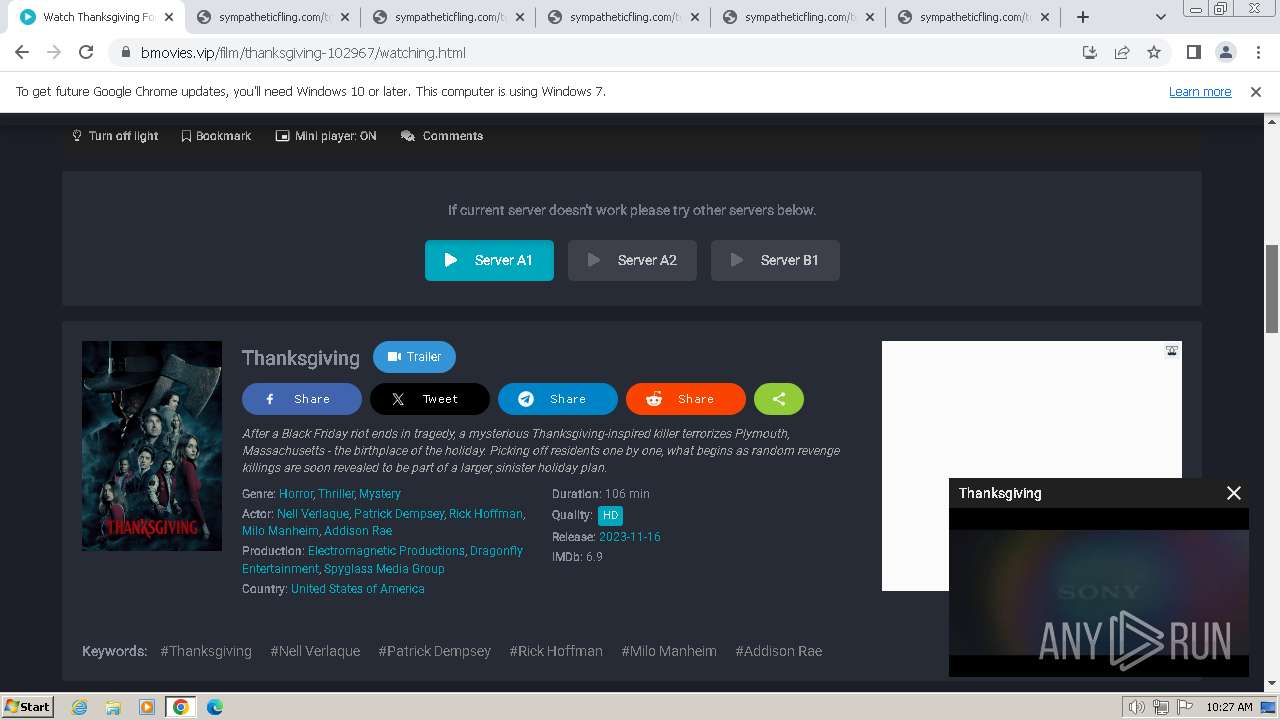Open the #Patrick Dempsey keyword
This screenshot has width=1280, height=720.
click(434, 651)
